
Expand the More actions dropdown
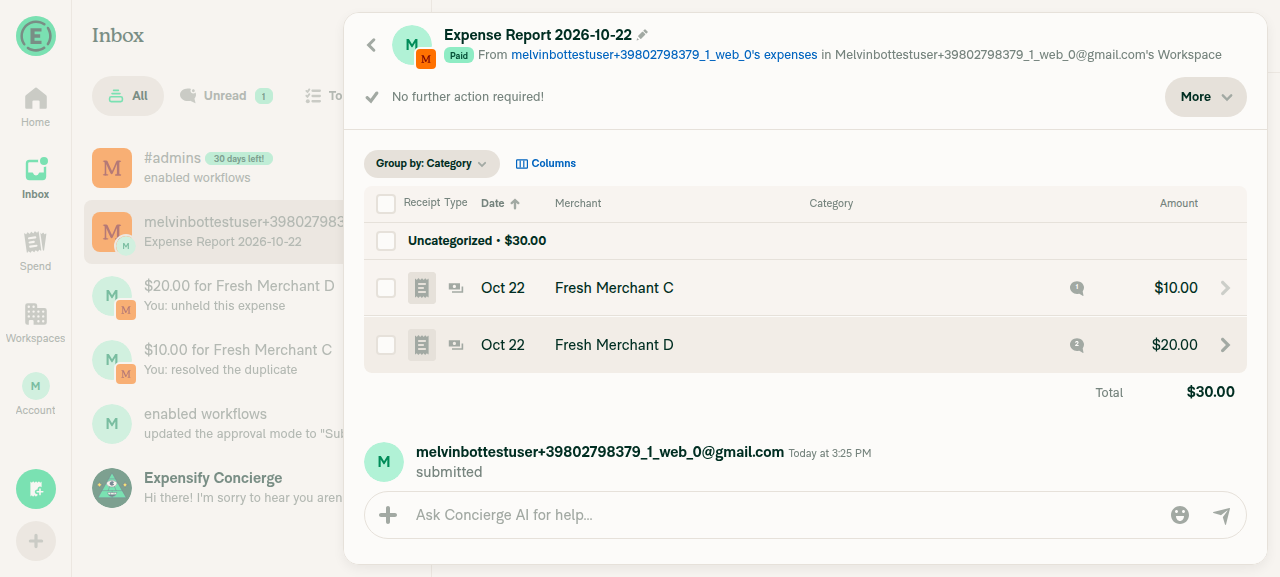(1206, 97)
